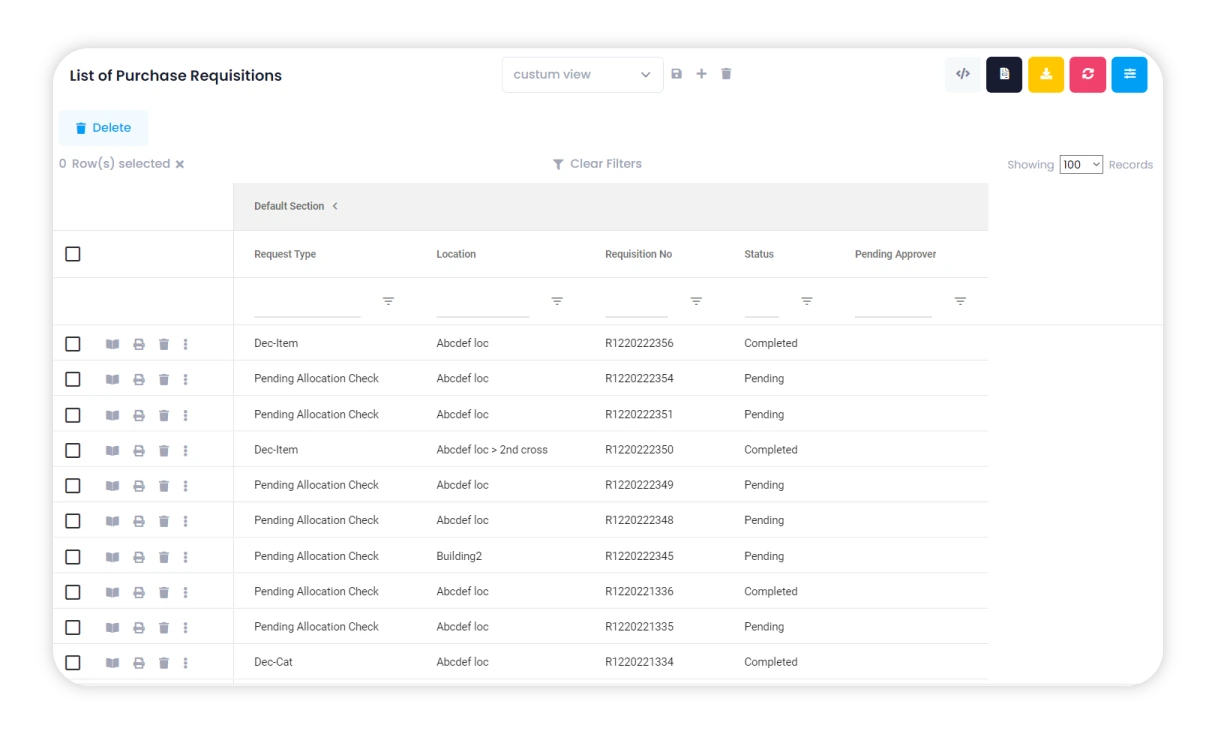Screen dimensions: 1215x734
Task: Collapse the Default Section
Action: click(334, 206)
